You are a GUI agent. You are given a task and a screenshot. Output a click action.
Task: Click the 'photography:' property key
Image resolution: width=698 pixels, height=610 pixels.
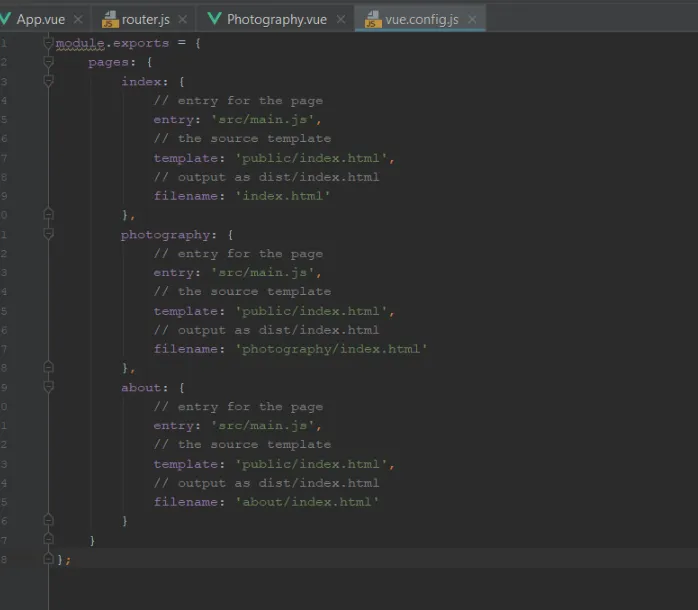169,235
